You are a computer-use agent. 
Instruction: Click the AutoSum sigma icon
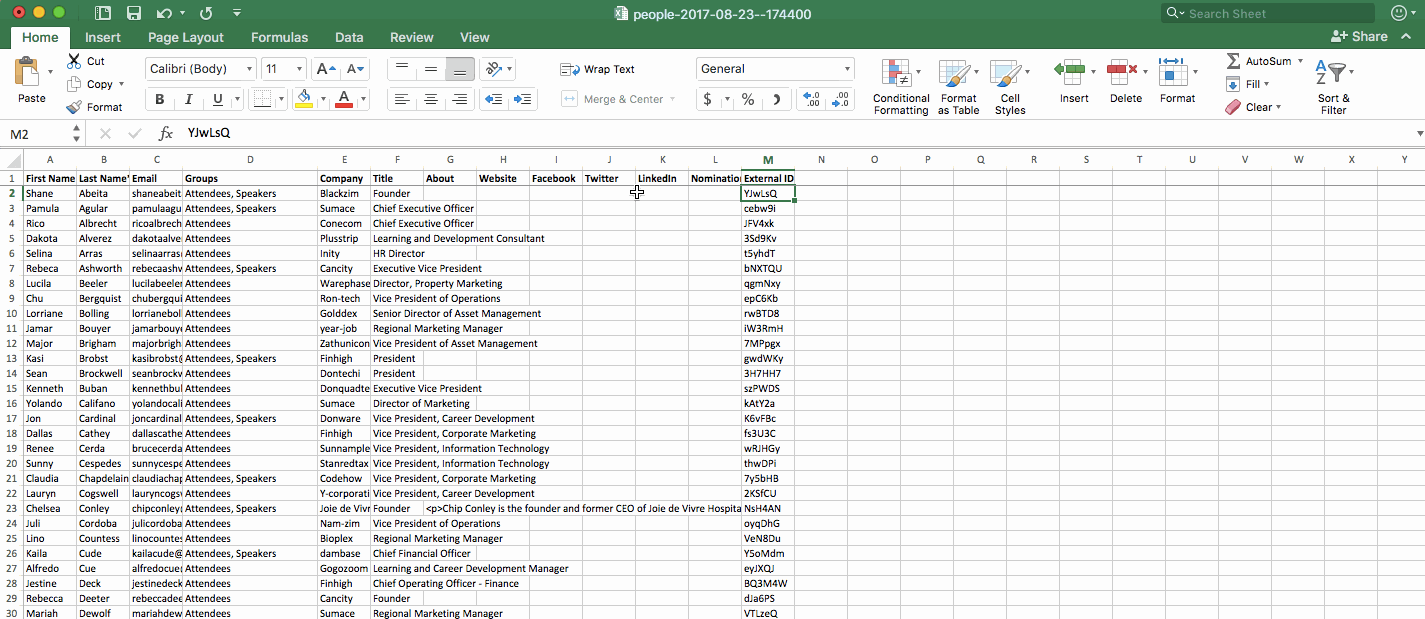click(x=1233, y=61)
